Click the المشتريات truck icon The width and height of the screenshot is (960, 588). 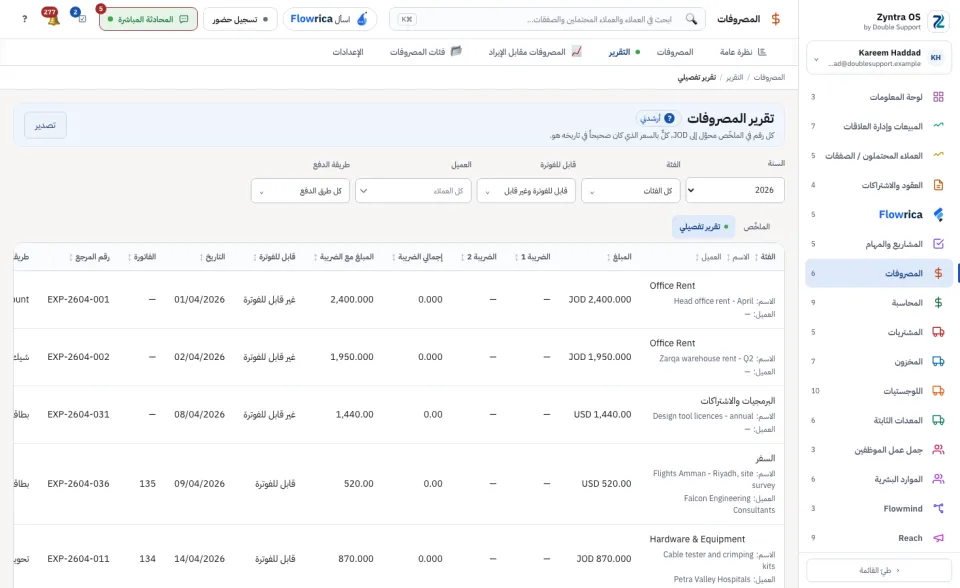pos(938,332)
